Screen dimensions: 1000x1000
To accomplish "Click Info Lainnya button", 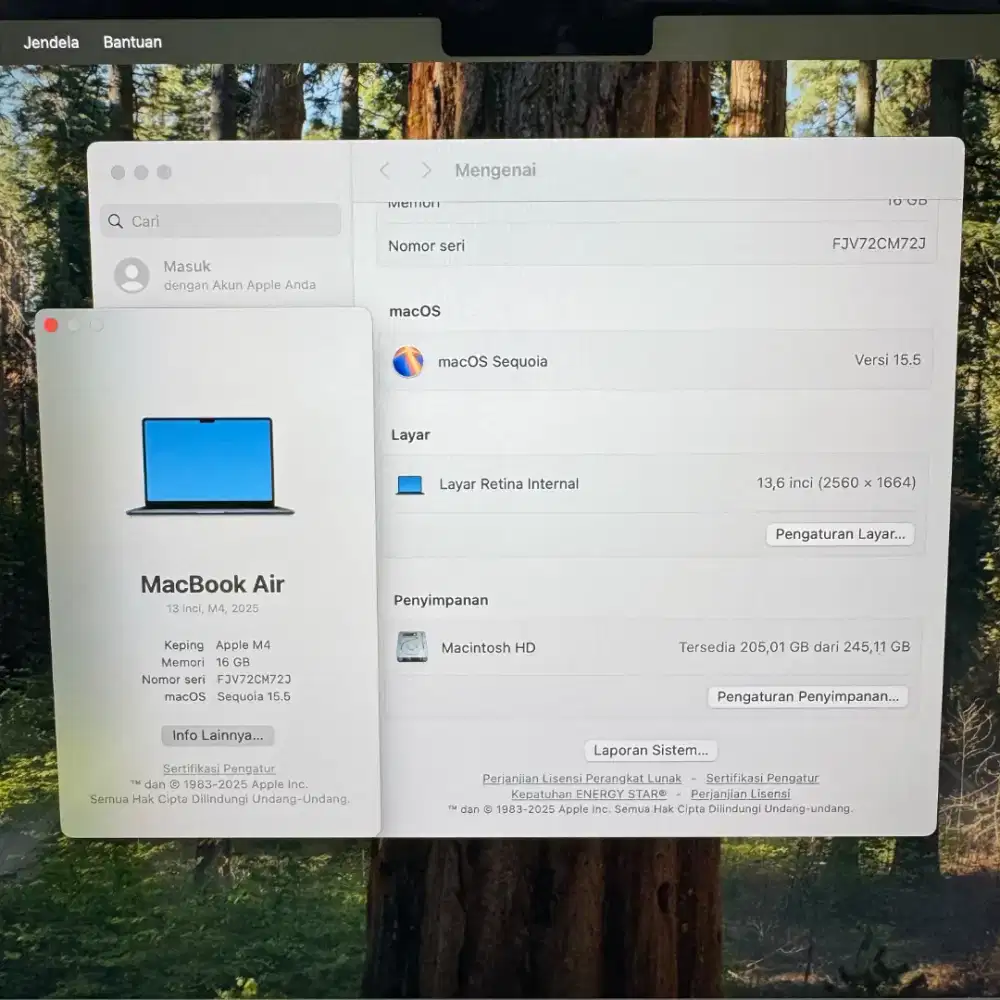I will coord(217,735).
